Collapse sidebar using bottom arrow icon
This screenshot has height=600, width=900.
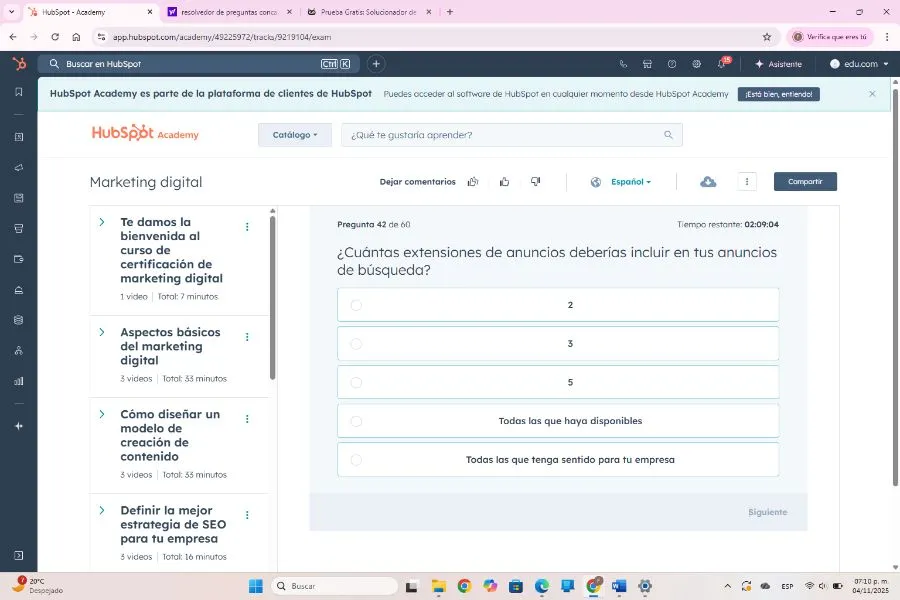[x=18, y=555]
